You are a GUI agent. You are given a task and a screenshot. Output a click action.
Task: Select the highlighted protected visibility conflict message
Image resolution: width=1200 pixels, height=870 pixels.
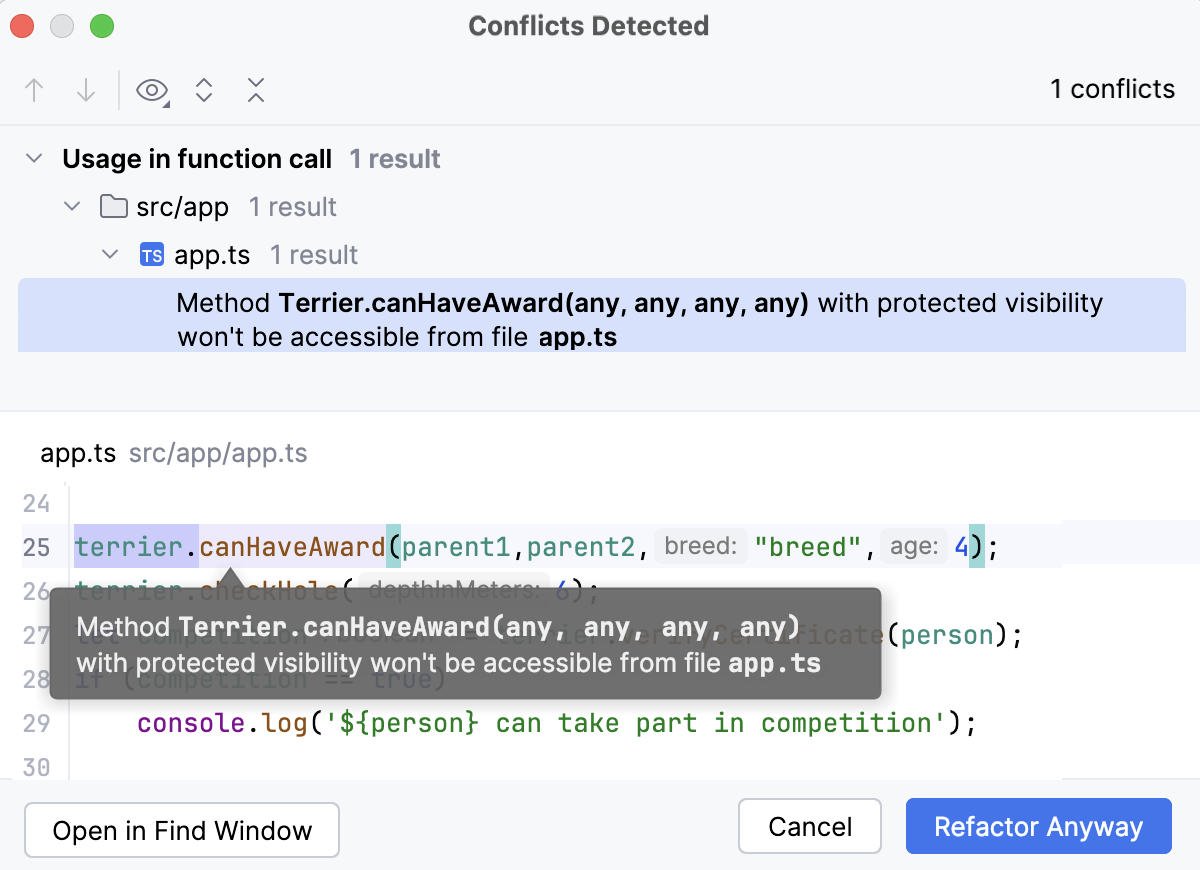coord(600,319)
